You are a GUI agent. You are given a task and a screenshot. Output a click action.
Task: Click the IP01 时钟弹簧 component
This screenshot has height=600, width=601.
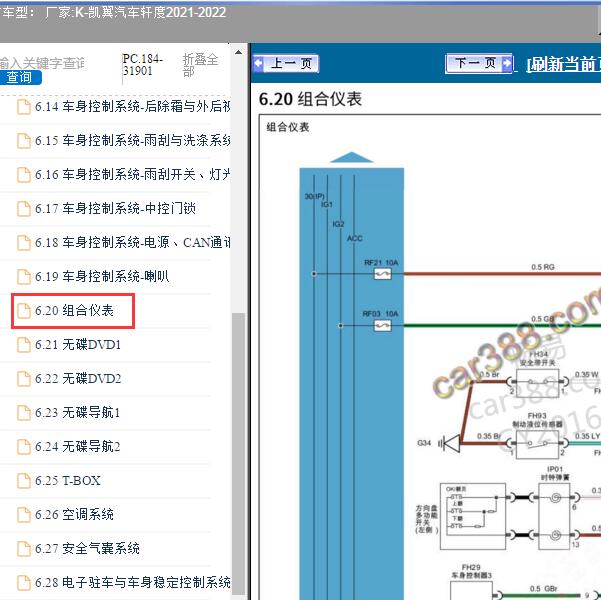point(555,516)
